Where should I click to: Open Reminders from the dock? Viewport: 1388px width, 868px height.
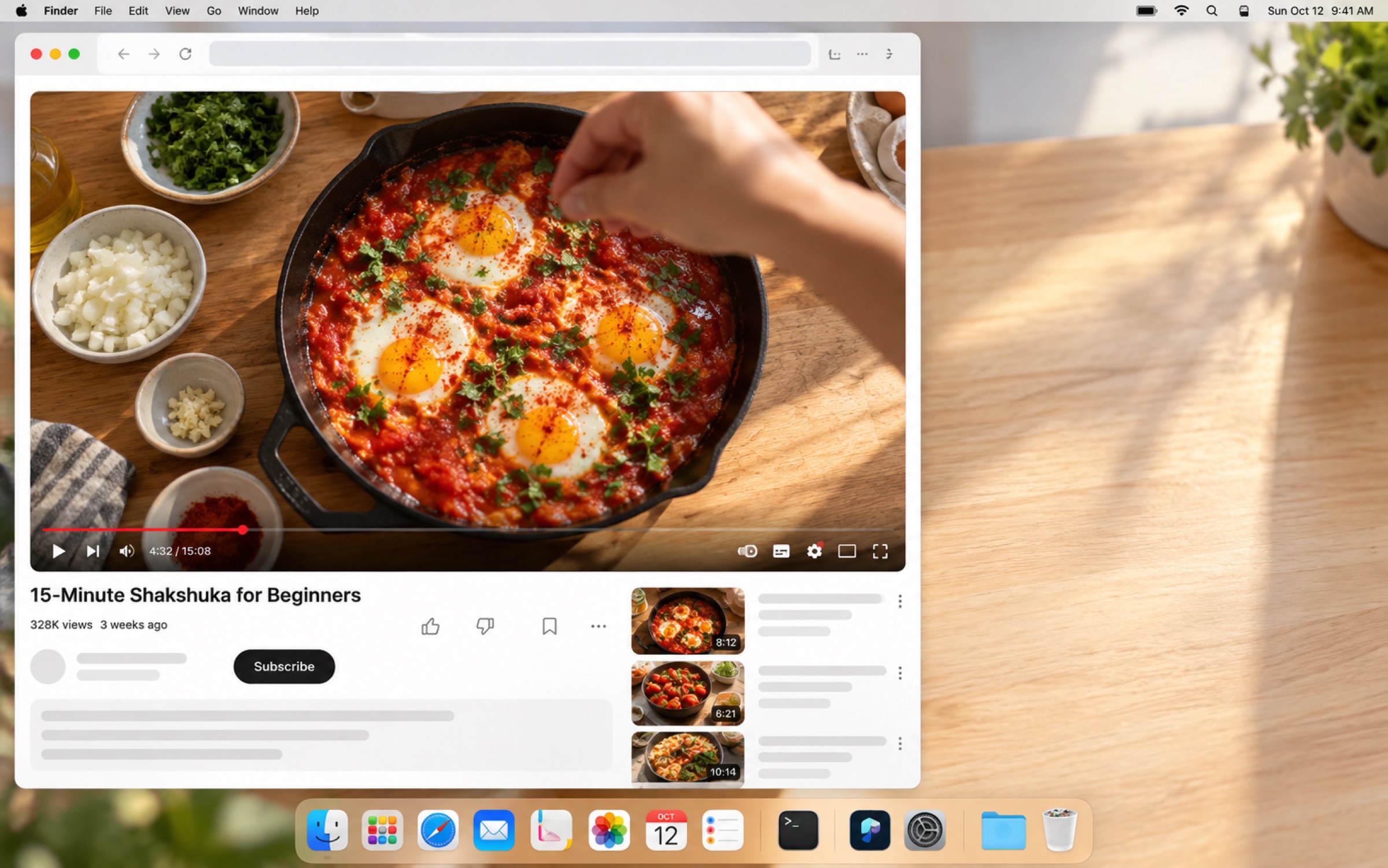click(x=722, y=830)
